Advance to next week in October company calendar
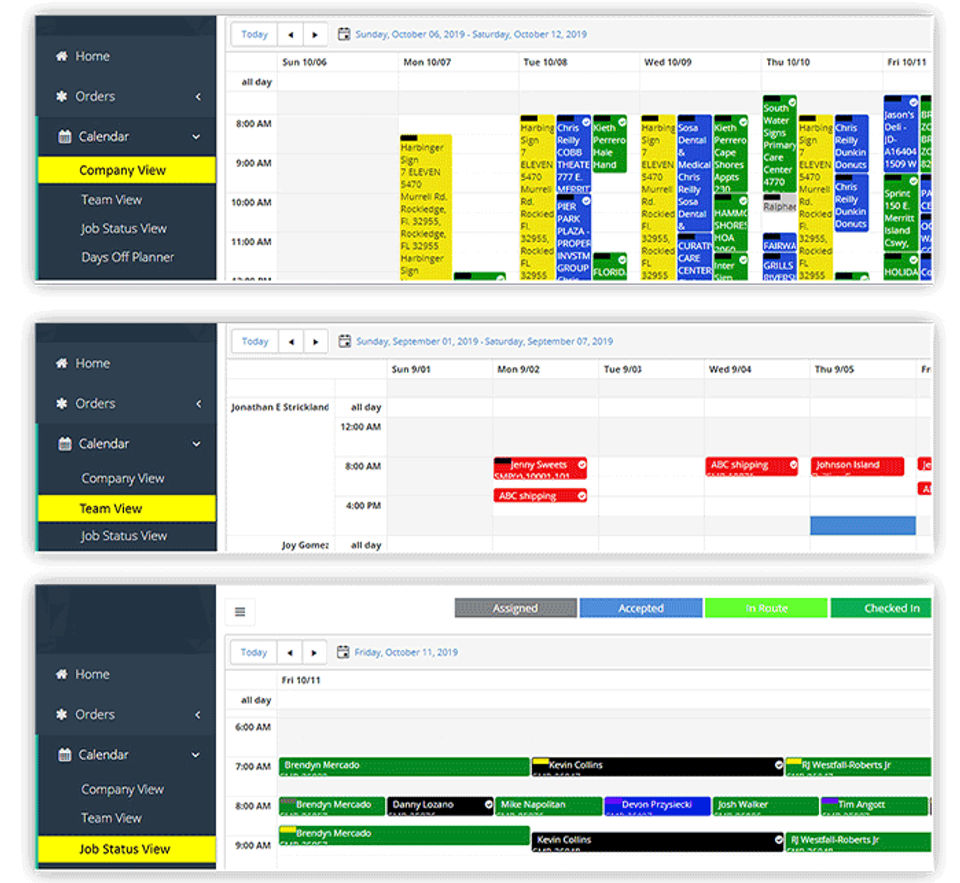 coord(315,35)
